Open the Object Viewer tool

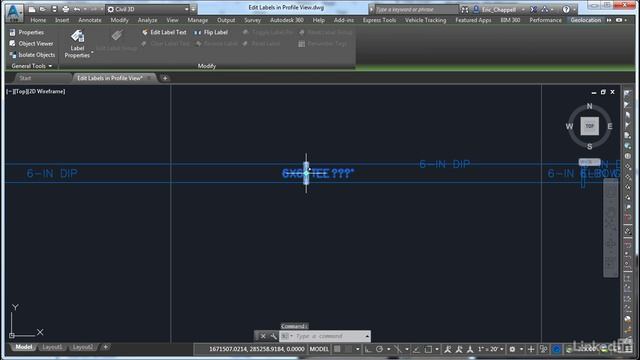pos(31,43)
